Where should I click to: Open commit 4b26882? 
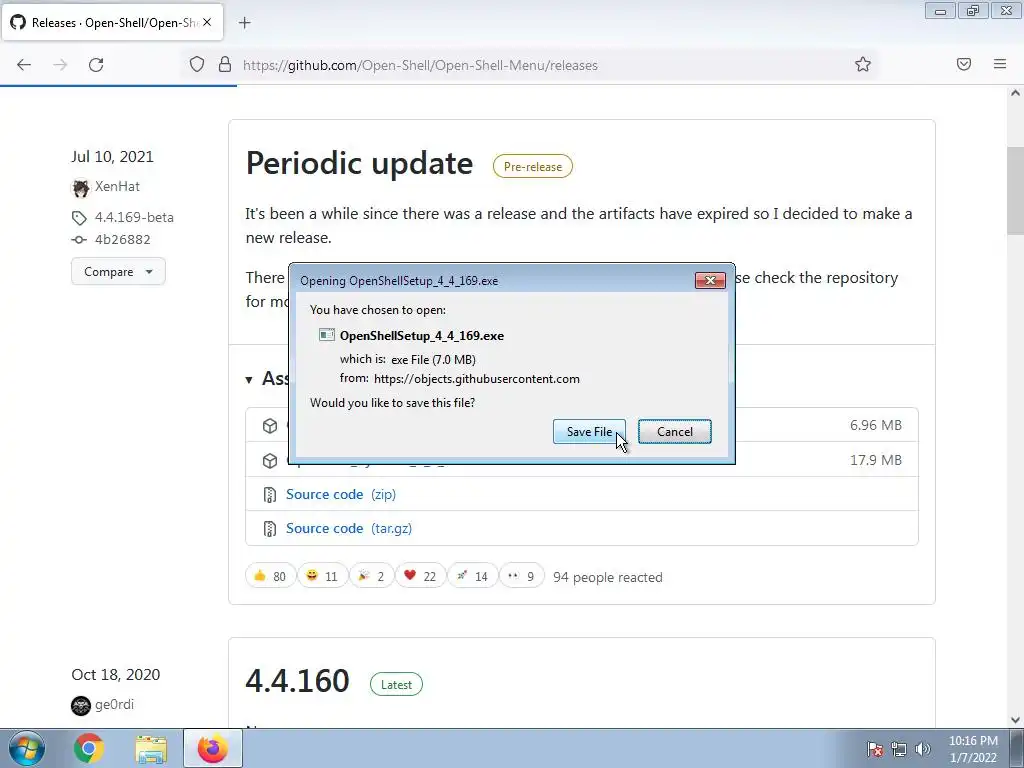click(123, 239)
